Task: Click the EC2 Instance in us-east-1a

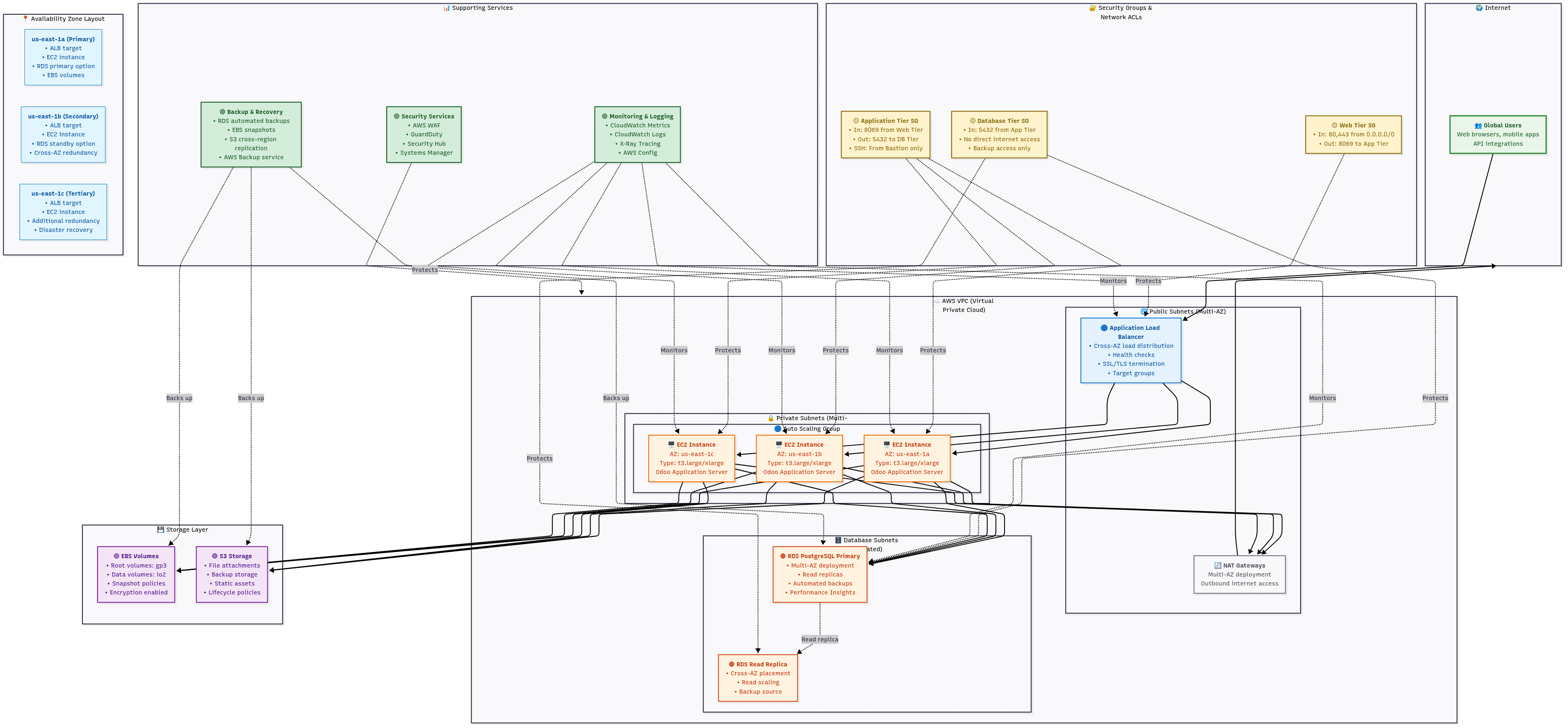Action: click(x=907, y=459)
